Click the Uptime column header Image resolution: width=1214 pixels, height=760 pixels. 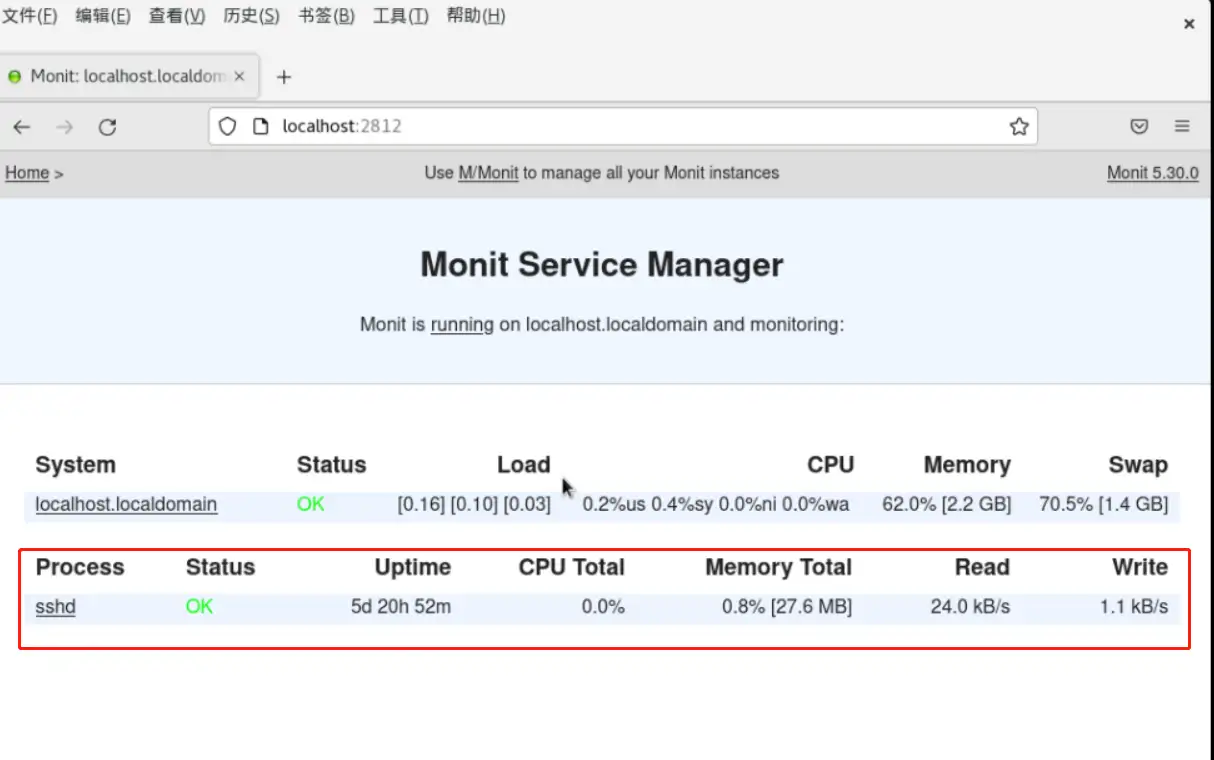pos(413,568)
